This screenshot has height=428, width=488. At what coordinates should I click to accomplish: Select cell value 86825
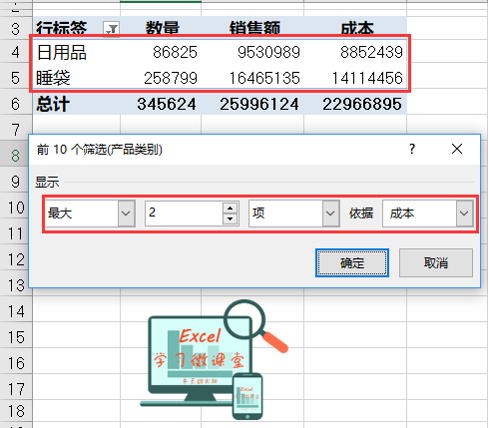pos(161,52)
